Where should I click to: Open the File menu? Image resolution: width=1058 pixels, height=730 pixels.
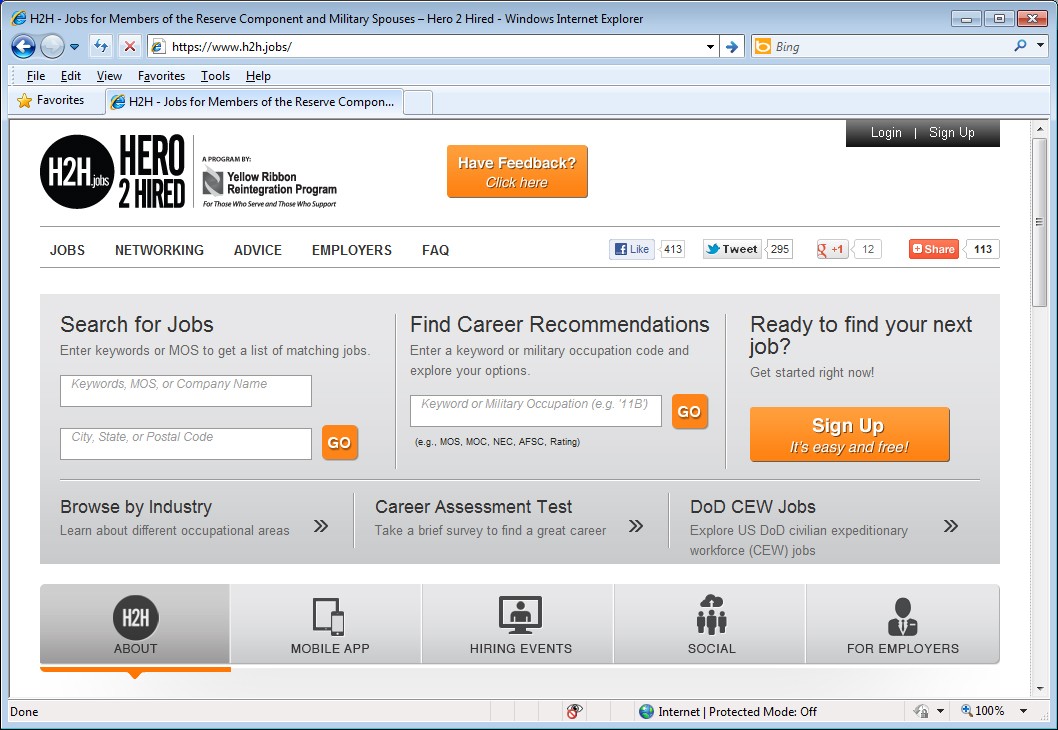point(35,76)
